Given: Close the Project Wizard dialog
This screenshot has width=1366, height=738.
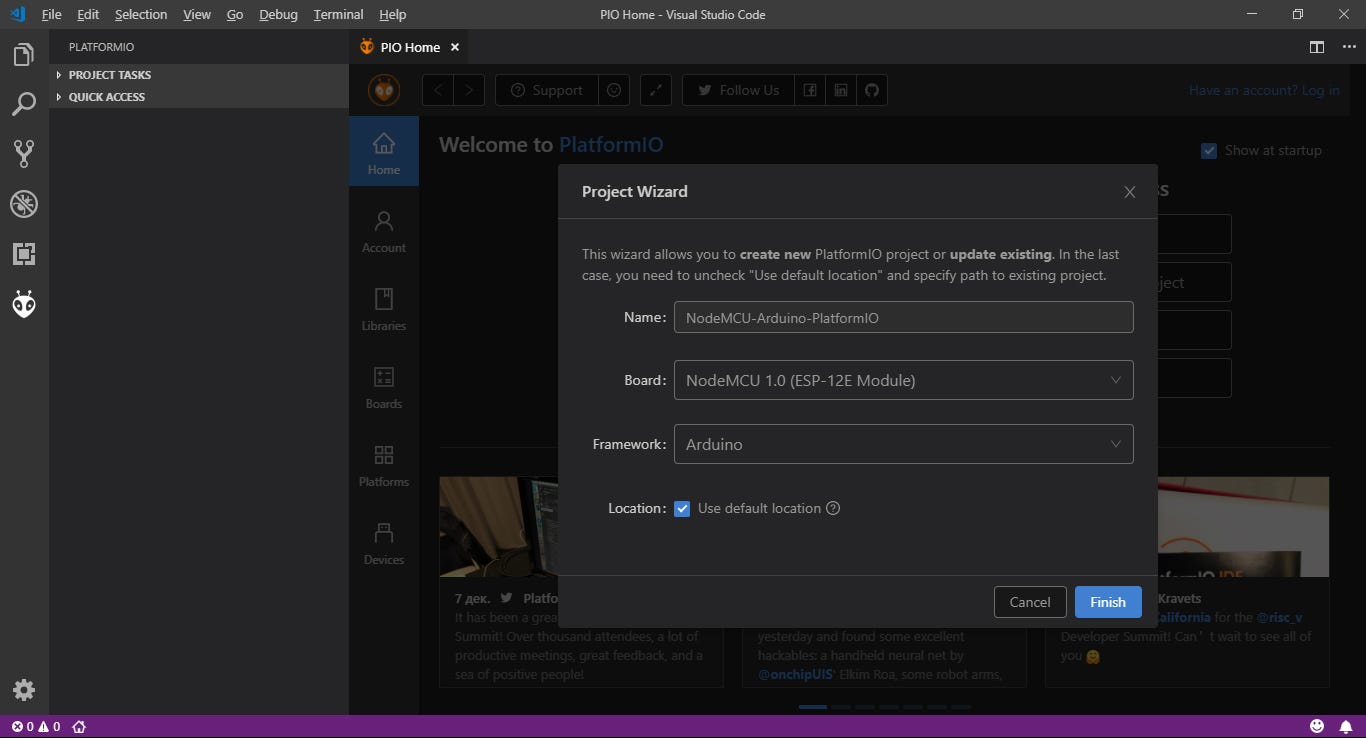Looking at the screenshot, I should [1130, 192].
